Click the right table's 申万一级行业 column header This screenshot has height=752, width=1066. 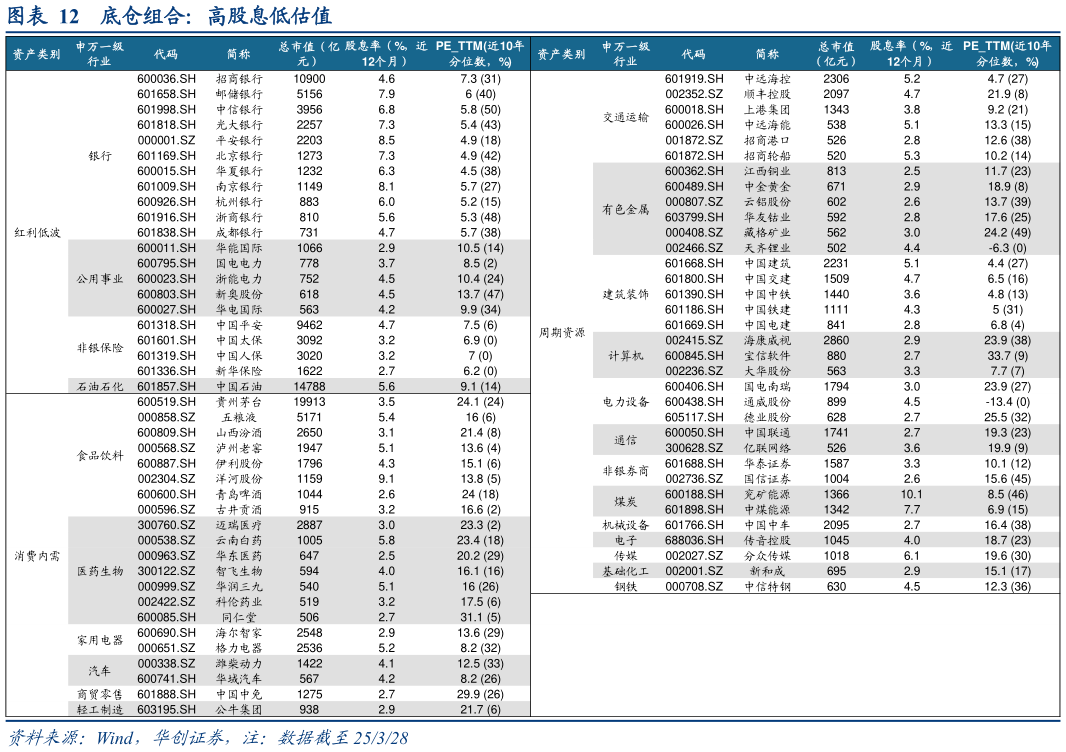point(626,54)
